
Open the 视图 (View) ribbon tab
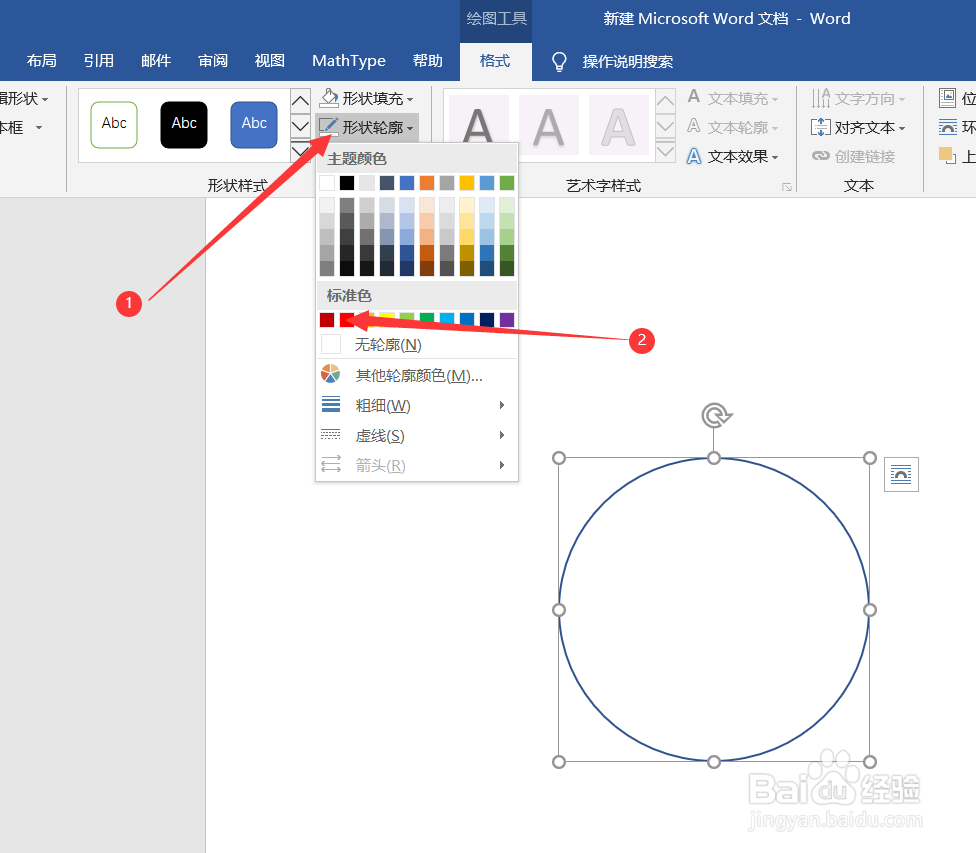[270, 61]
